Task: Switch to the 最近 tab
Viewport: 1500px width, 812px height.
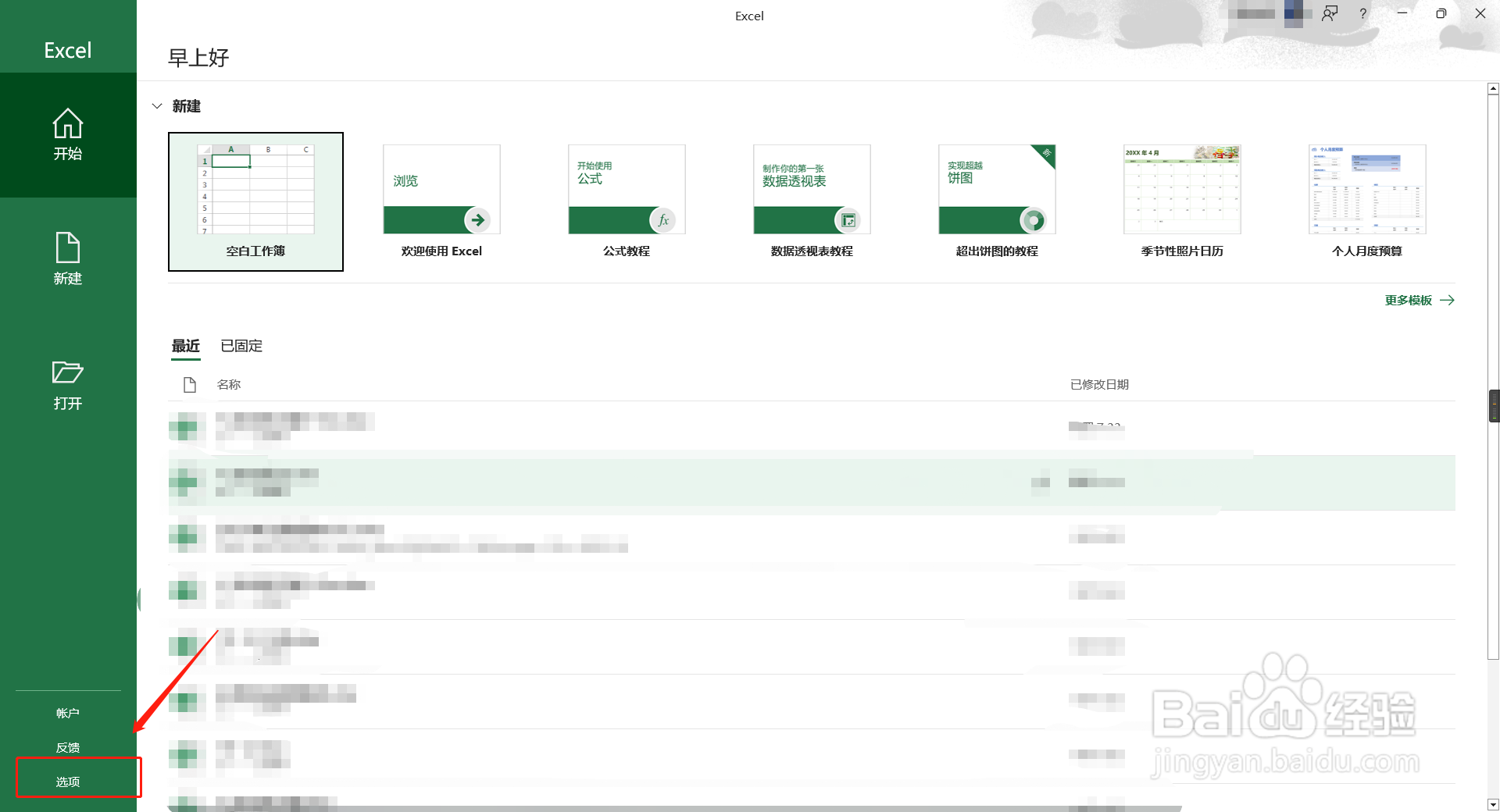Action: (x=186, y=346)
